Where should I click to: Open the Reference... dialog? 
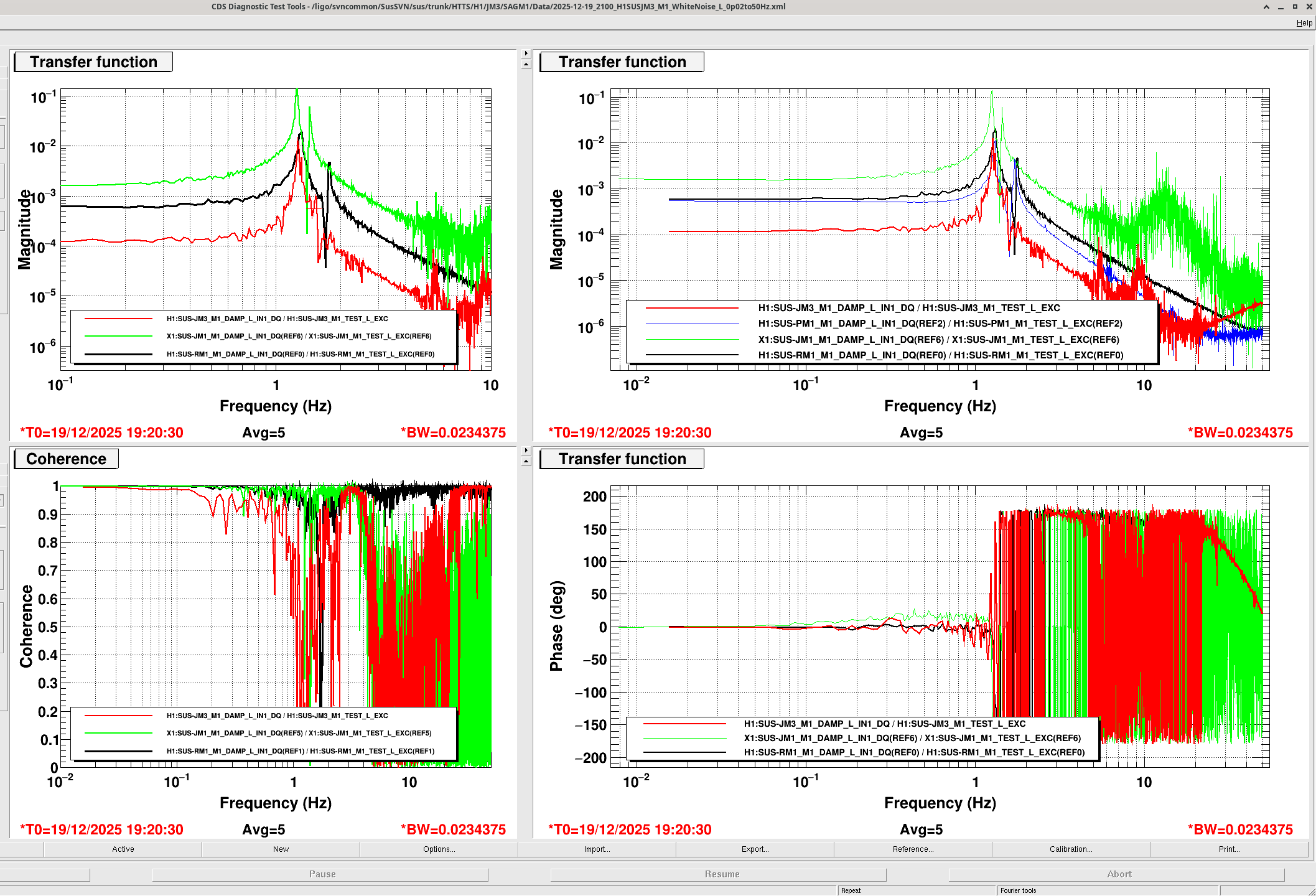pos(913,849)
